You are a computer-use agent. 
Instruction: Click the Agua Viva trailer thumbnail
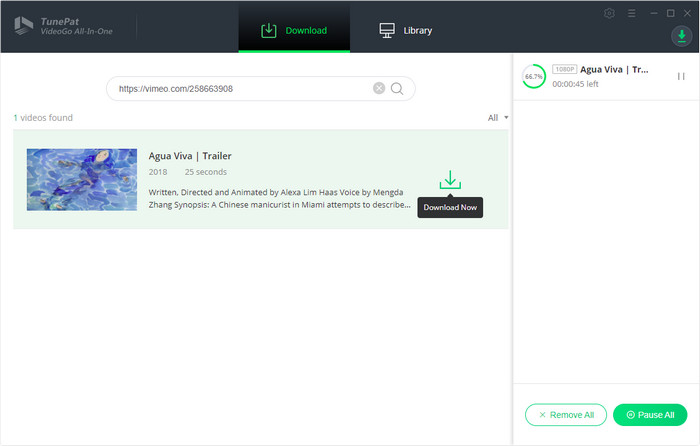point(82,179)
